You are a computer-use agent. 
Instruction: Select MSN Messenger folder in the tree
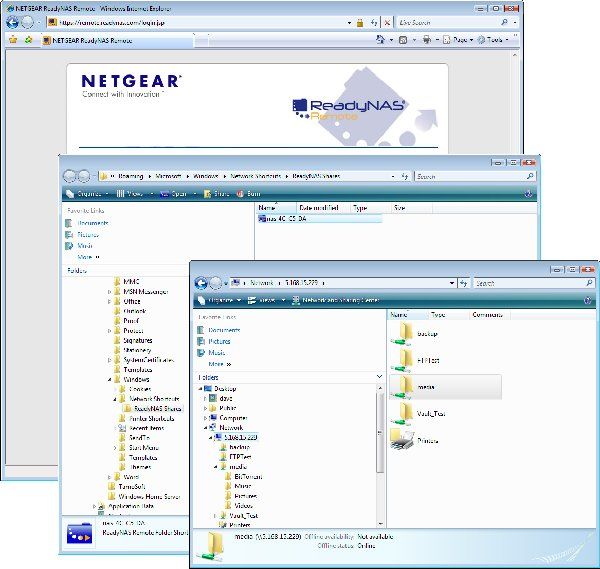tap(145, 292)
